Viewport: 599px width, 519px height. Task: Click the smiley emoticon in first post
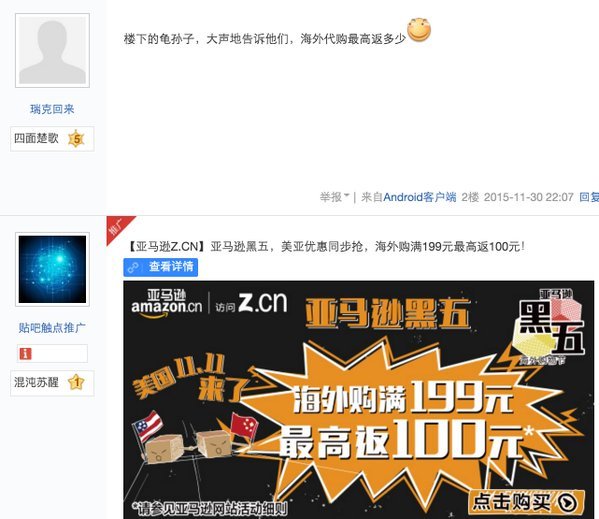point(419,29)
